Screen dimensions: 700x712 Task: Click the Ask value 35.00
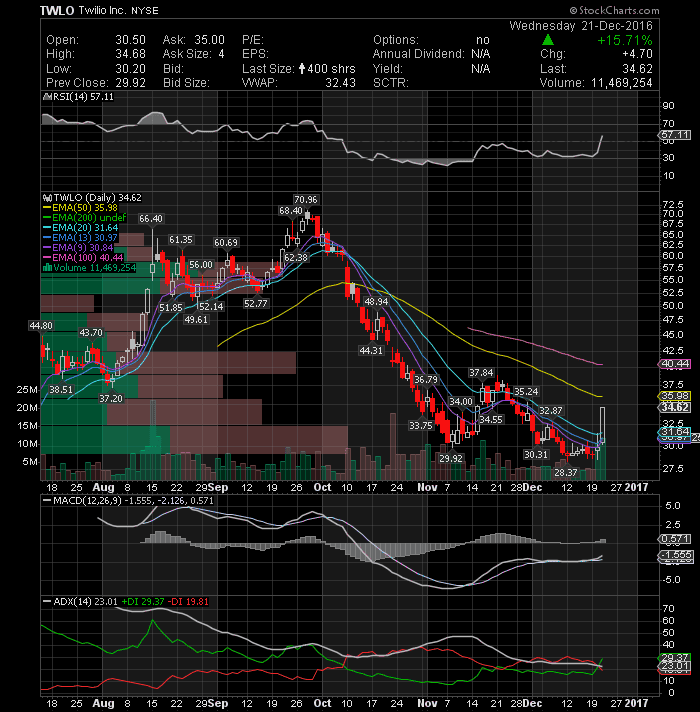[209, 40]
